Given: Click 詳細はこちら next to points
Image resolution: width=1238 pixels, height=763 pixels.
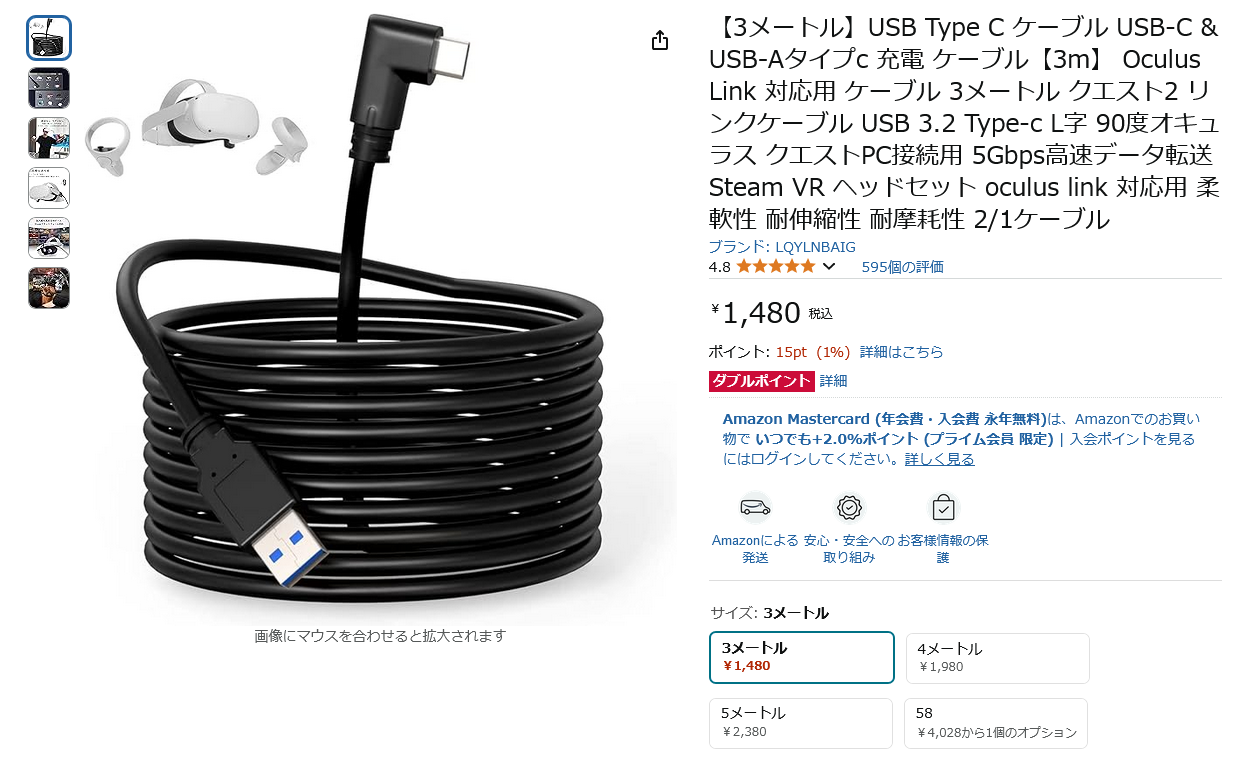Looking at the screenshot, I should click(901, 352).
